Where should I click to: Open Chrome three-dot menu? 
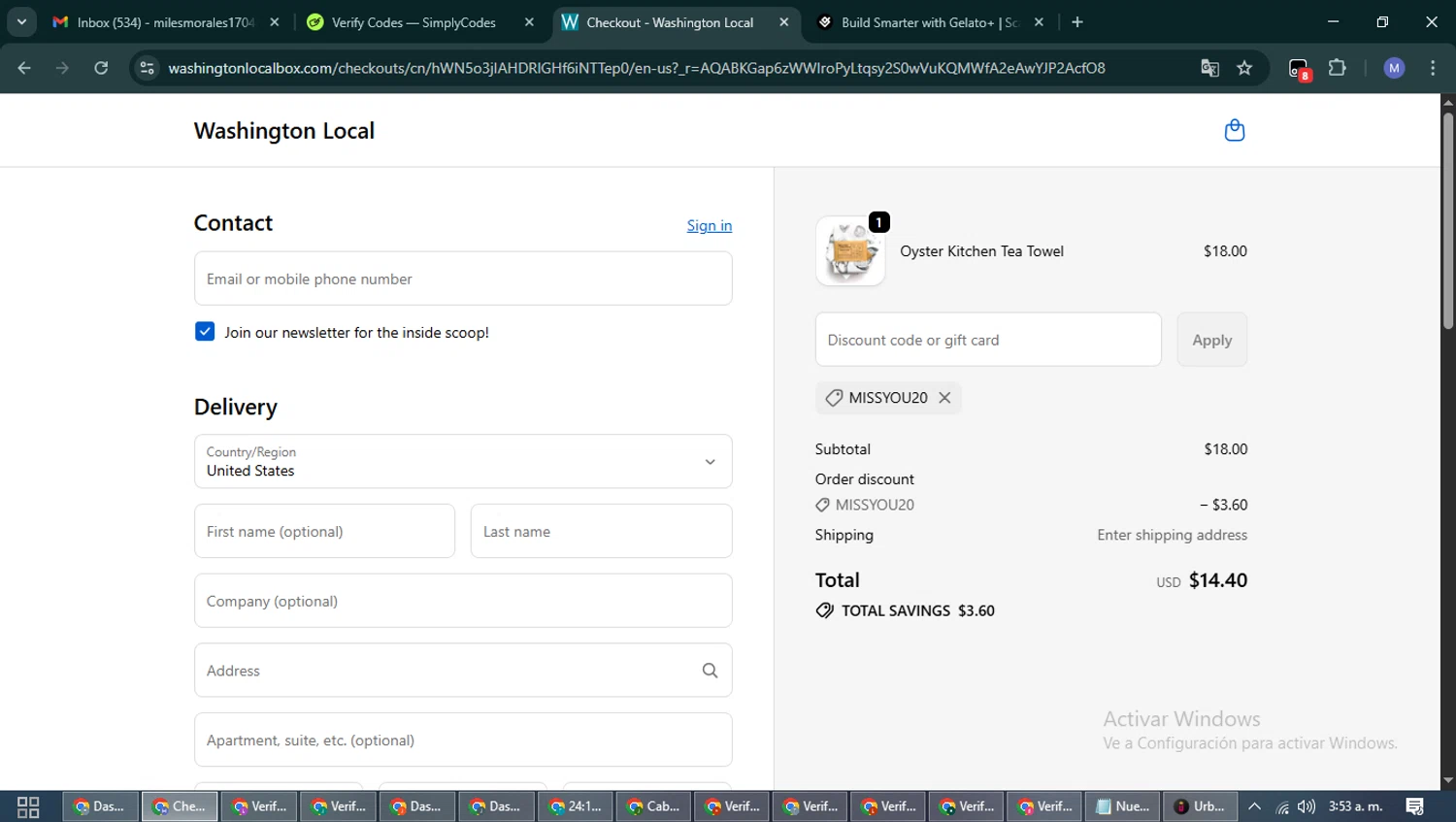pyautogui.click(x=1433, y=68)
